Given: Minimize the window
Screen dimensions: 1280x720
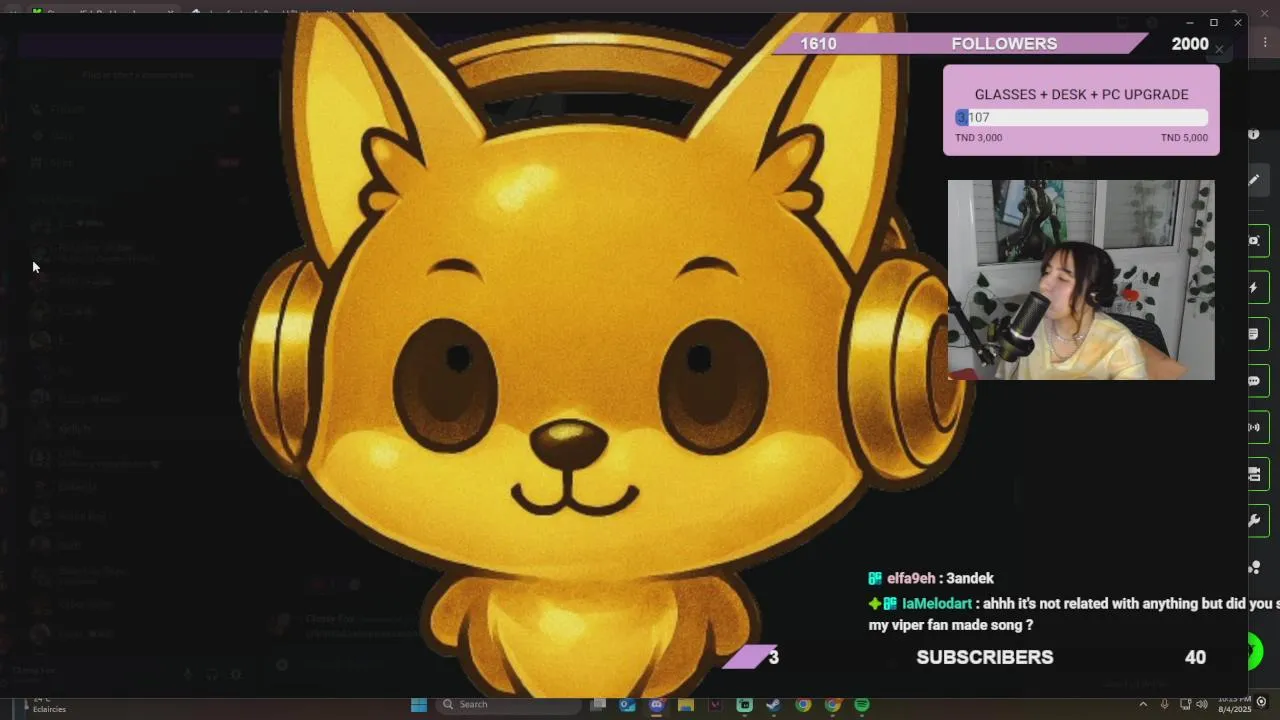Looking at the screenshot, I should tap(1189, 22).
